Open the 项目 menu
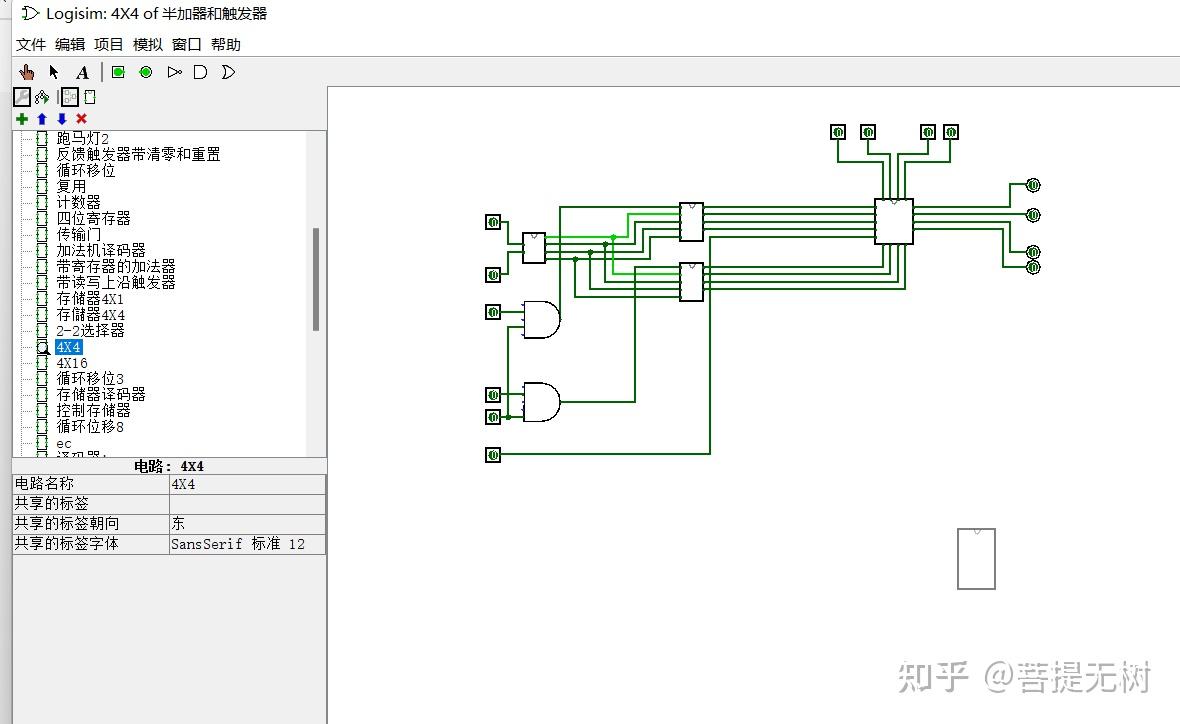 tap(106, 44)
